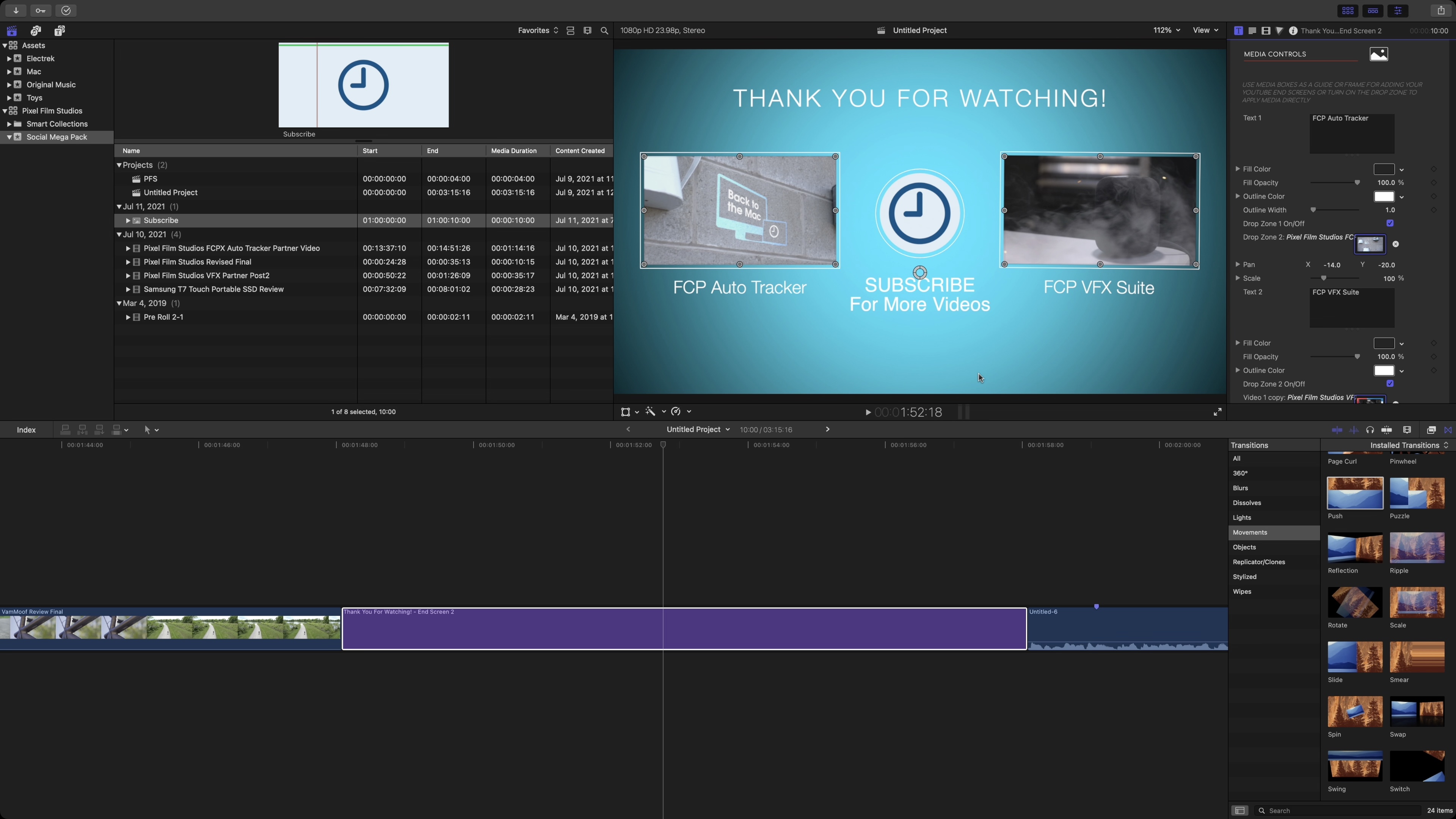Select the Push transition thumbnail
1456x819 pixels.
[1354, 493]
